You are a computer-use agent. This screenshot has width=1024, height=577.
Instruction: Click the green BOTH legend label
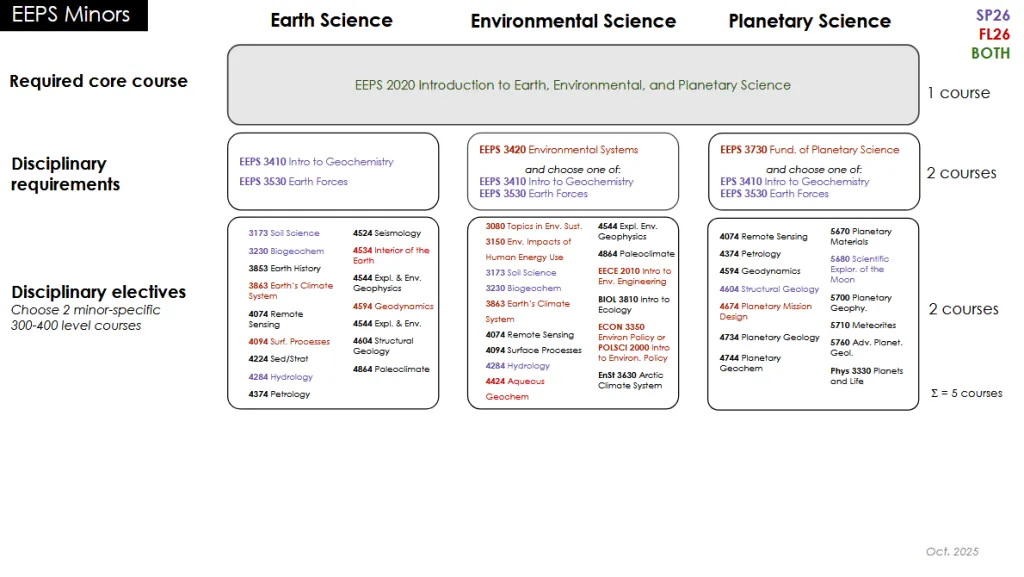point(990,53)
